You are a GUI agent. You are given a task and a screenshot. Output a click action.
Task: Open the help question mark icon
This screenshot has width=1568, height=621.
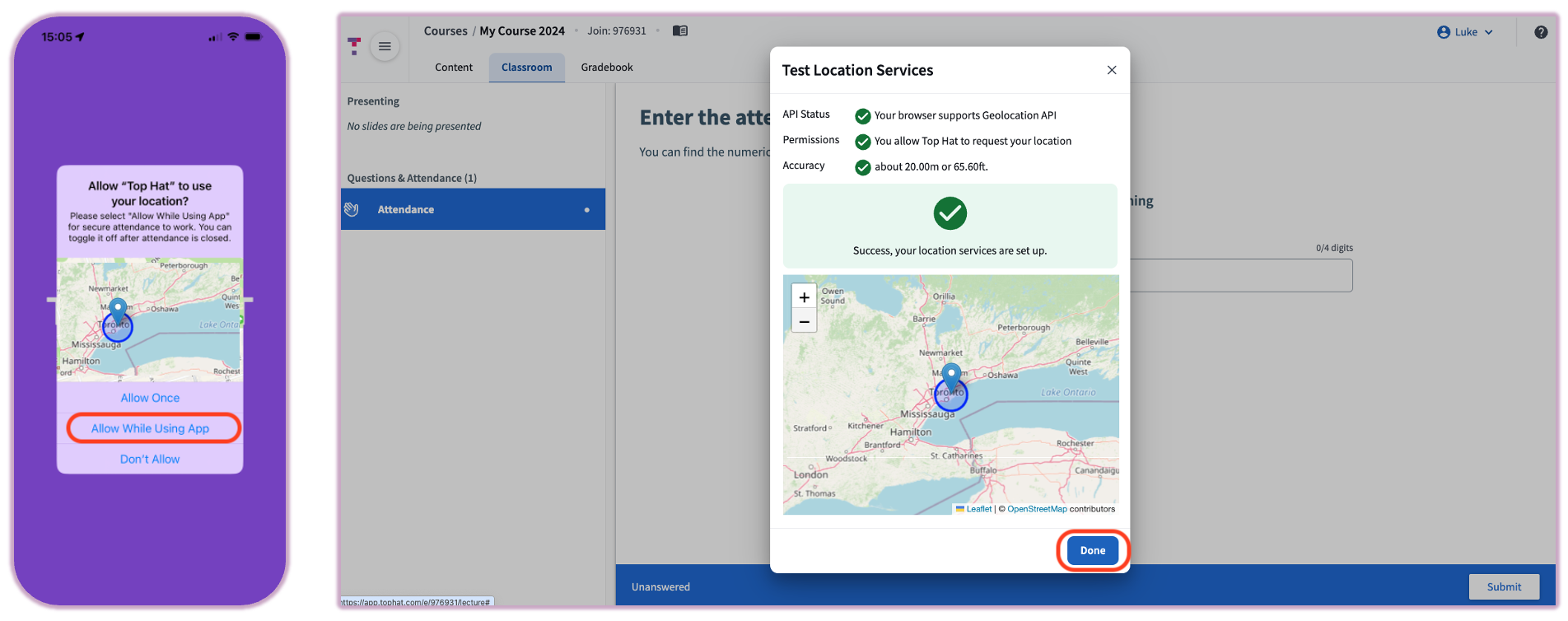[1540, 32]
